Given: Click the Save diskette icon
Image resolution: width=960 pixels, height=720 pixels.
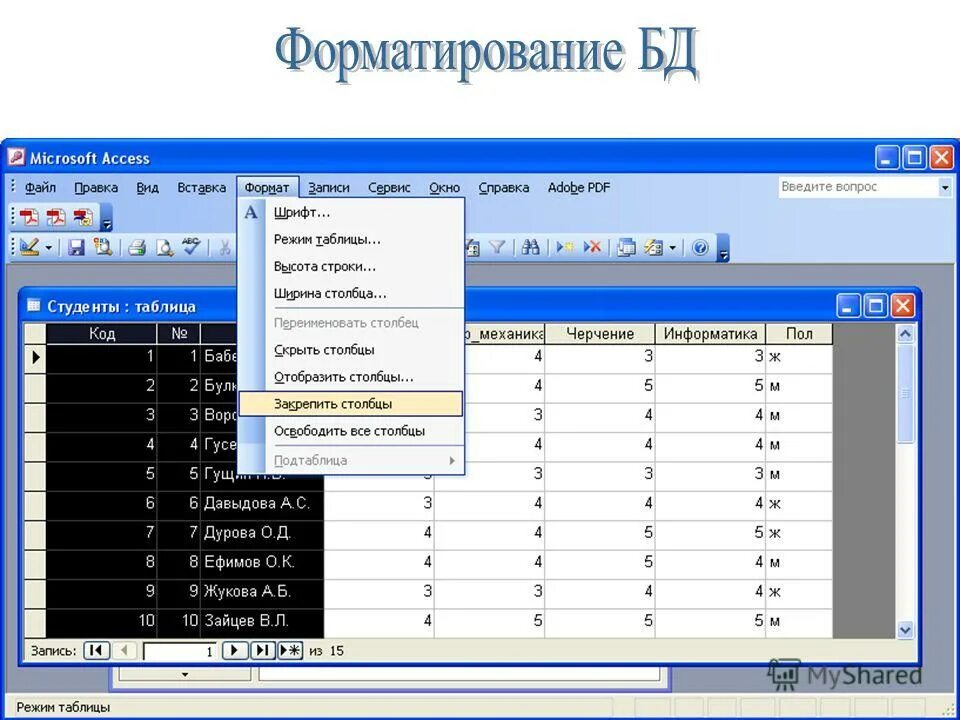Looking at the screenshot, I should [x=77, y=247].
